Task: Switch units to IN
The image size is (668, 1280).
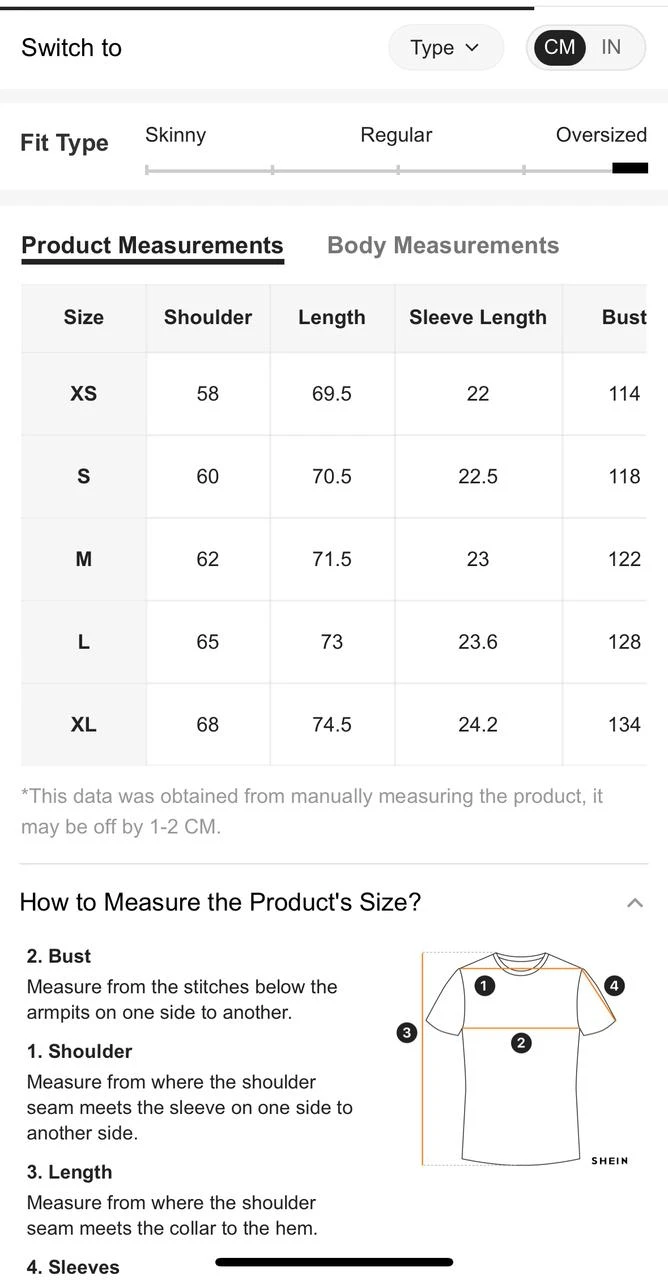Action: coord(611,47)
